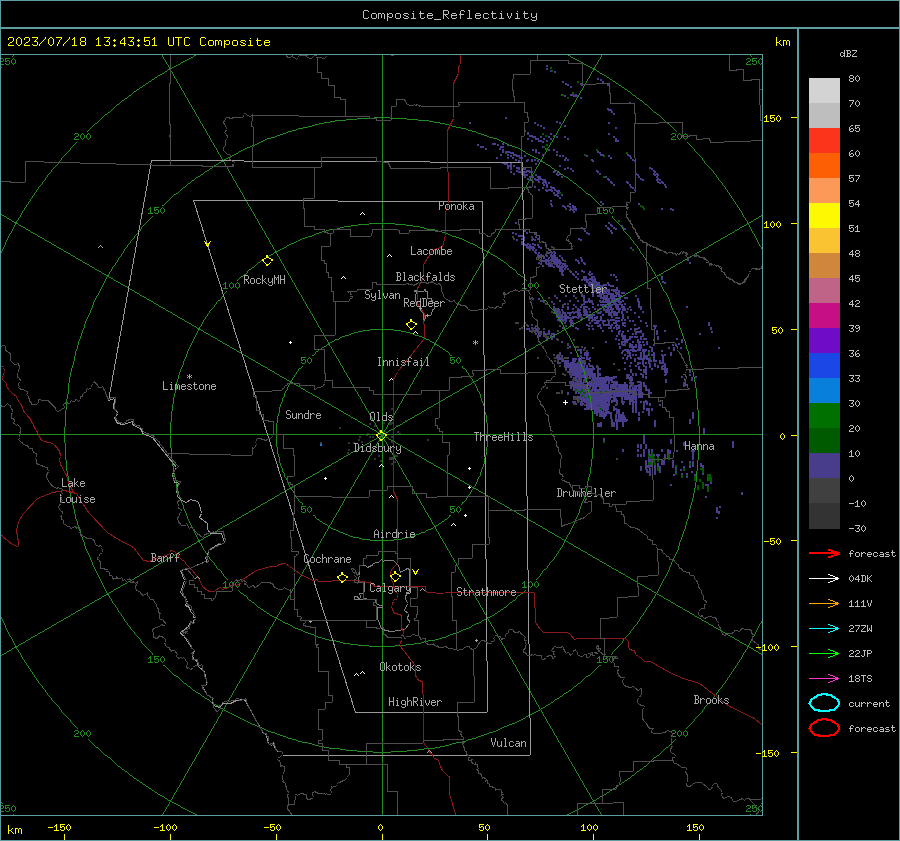Select the Drumheller city label
This screenshot has height=841, width=900.
point(586,493)
